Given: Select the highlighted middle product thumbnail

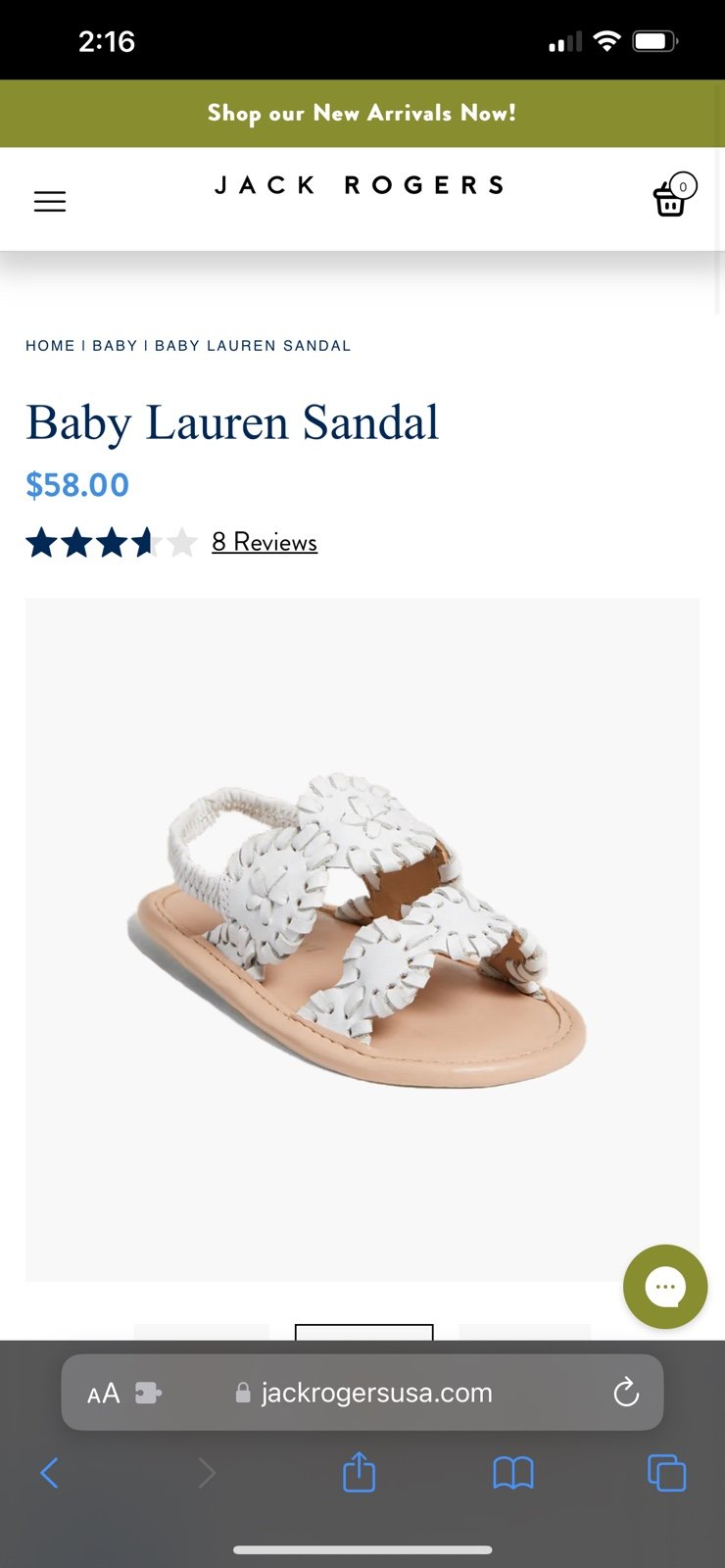Looking at the screenshot, I should click(363, 1332).
